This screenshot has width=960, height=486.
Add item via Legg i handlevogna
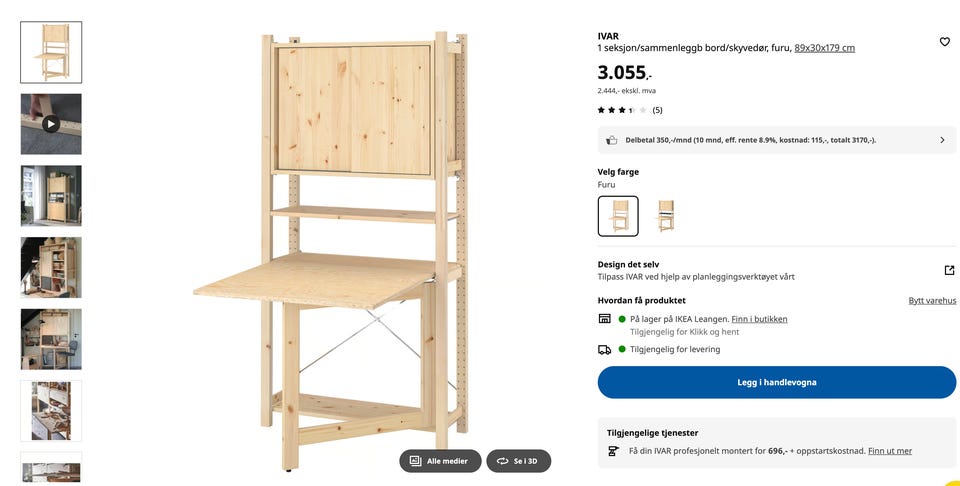(x=776, y=382)
